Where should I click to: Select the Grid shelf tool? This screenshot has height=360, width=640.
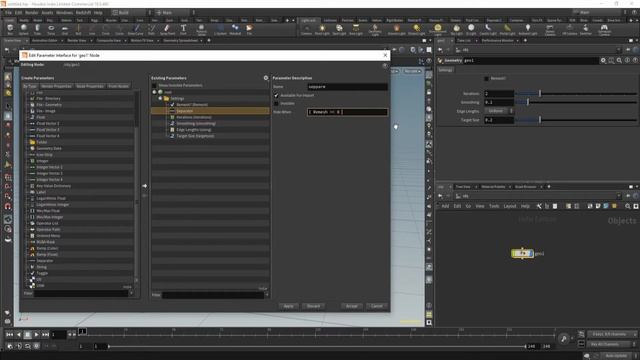click(x=64, y=29)
